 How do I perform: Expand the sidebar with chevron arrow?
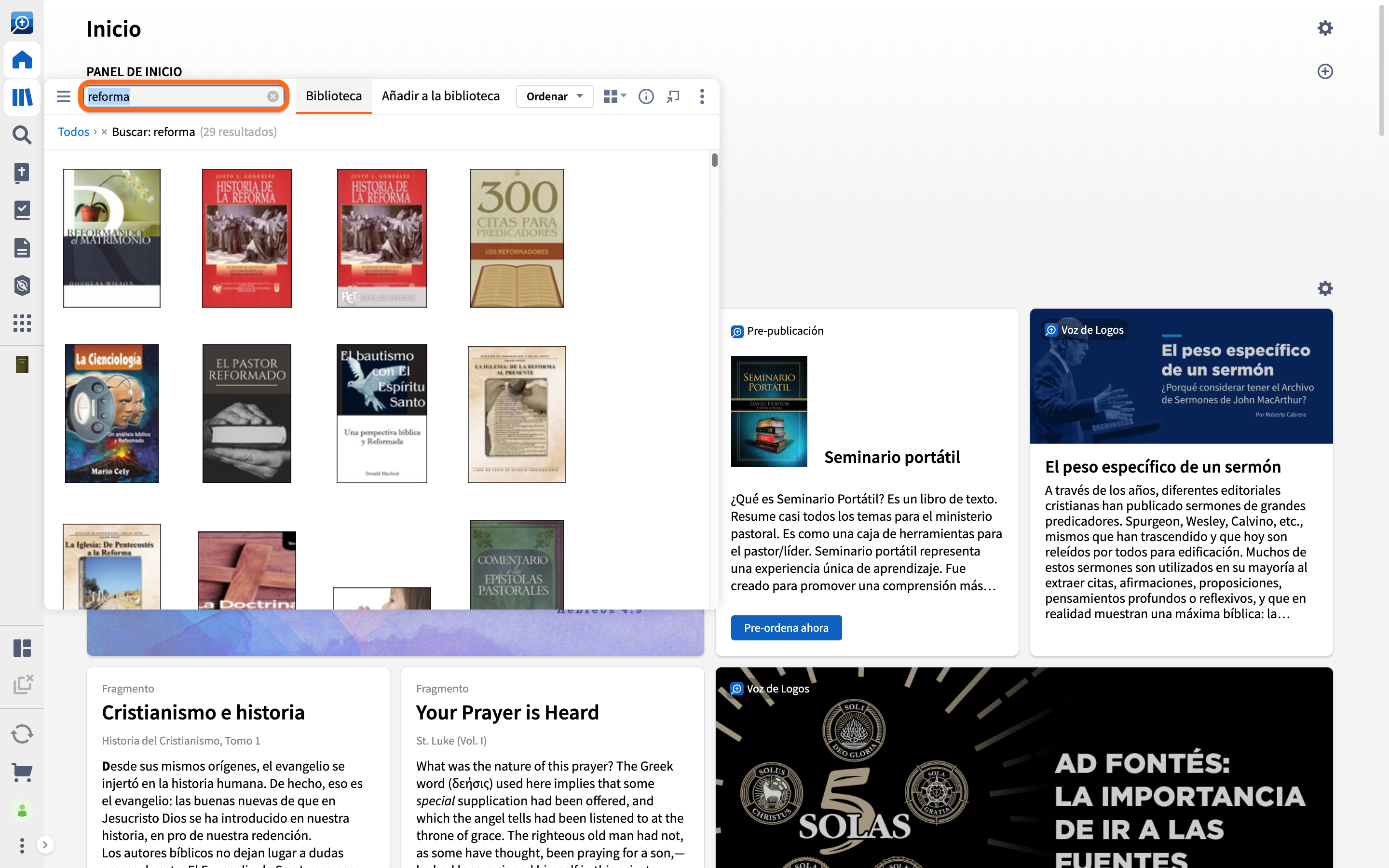tap(45, 845)
